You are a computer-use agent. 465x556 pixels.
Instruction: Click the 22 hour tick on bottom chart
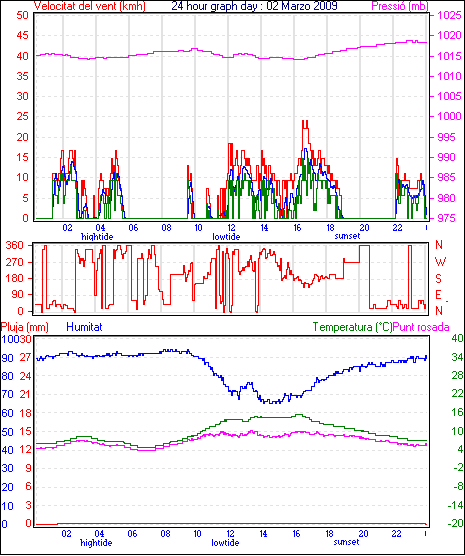396,534
